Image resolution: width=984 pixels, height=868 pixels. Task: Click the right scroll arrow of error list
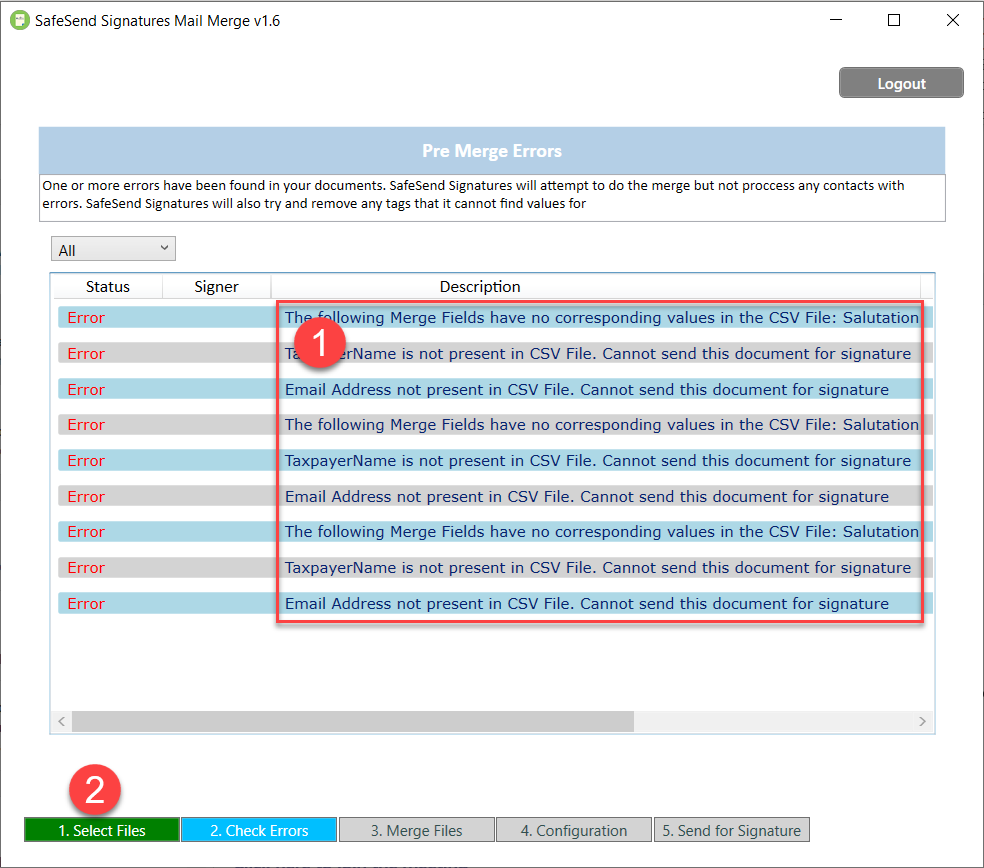pyautogui.click(x=922, y=721)
